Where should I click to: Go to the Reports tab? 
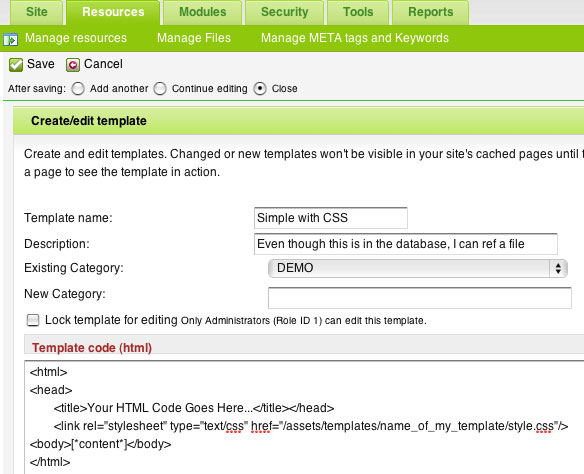coord(431,12)
